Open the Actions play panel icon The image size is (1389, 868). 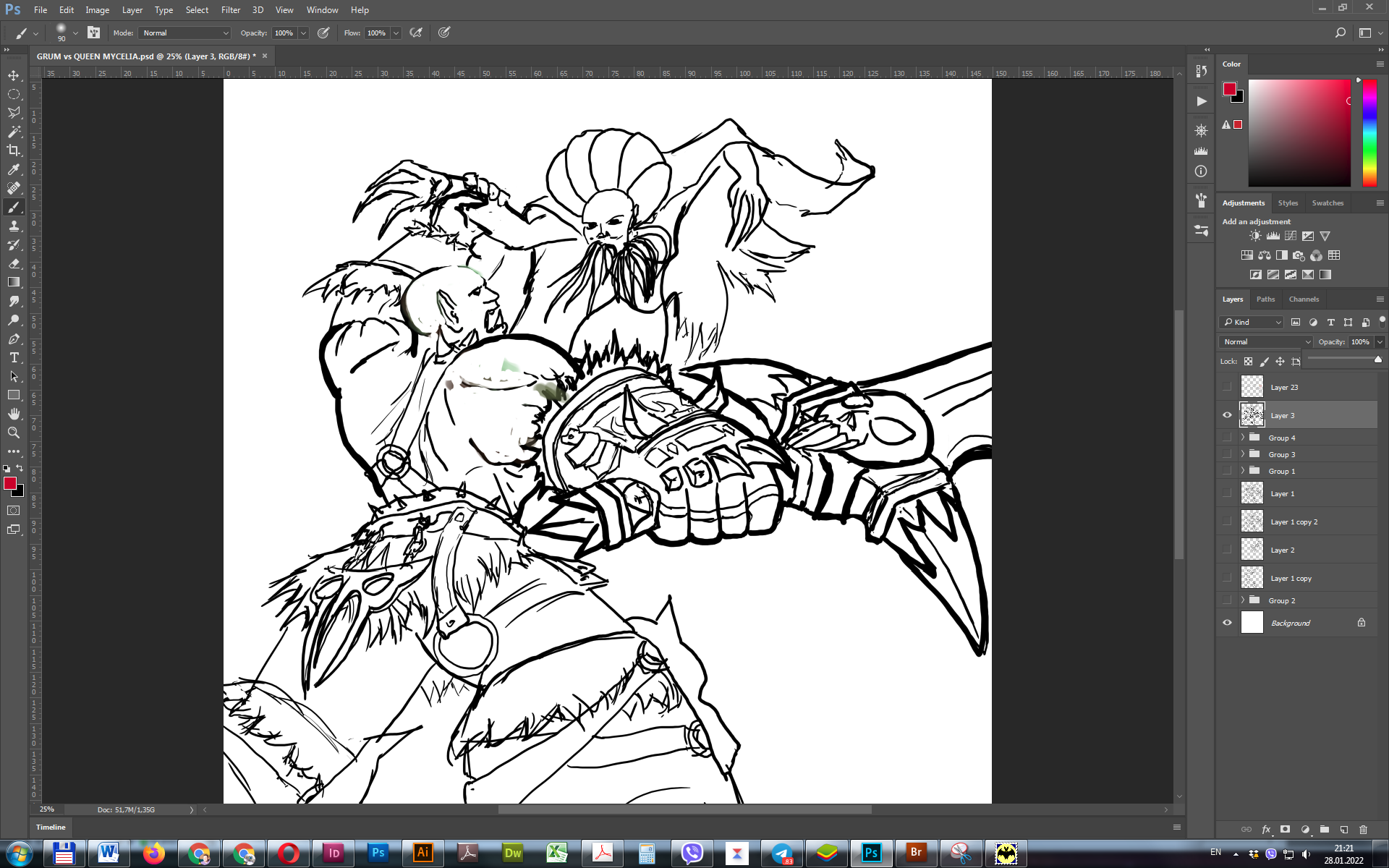[x=1201, y=101]
